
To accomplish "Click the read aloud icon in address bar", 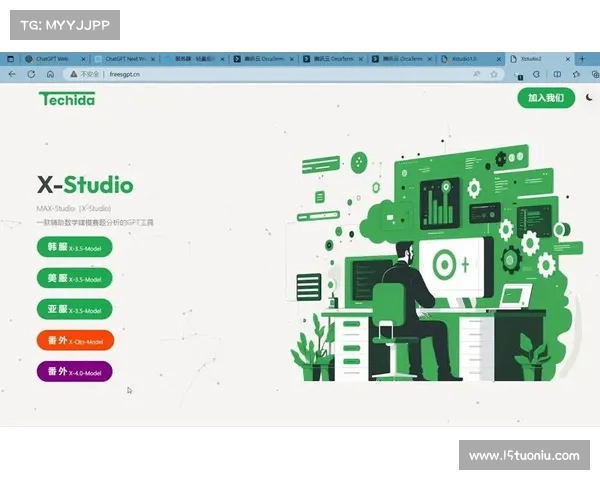I will pyautogui.click(x=476, y=74).
